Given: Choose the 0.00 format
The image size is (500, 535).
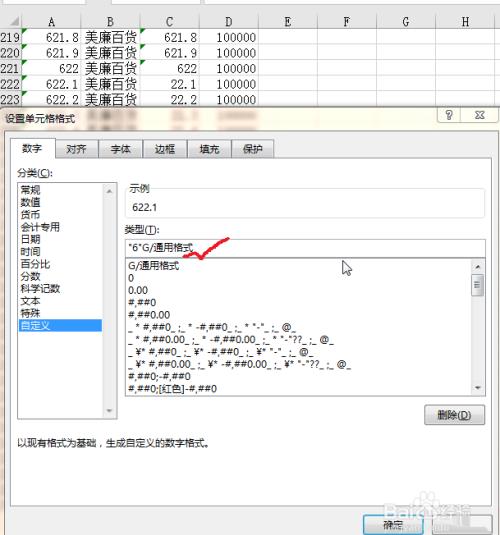Looking at the screenshot, I should [x=299, y=290].
